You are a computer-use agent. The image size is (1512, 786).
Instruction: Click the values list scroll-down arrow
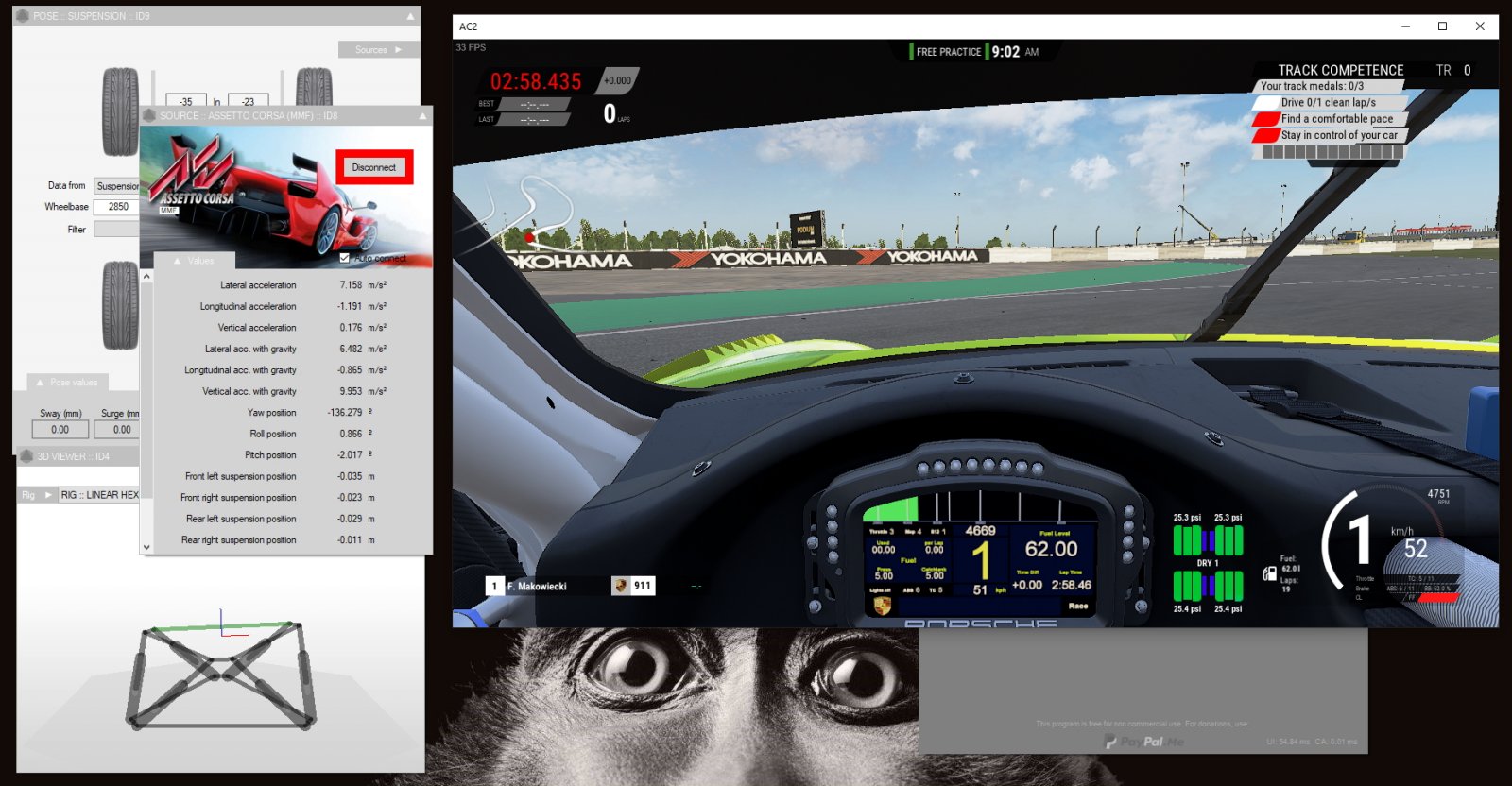coord(146,547)
